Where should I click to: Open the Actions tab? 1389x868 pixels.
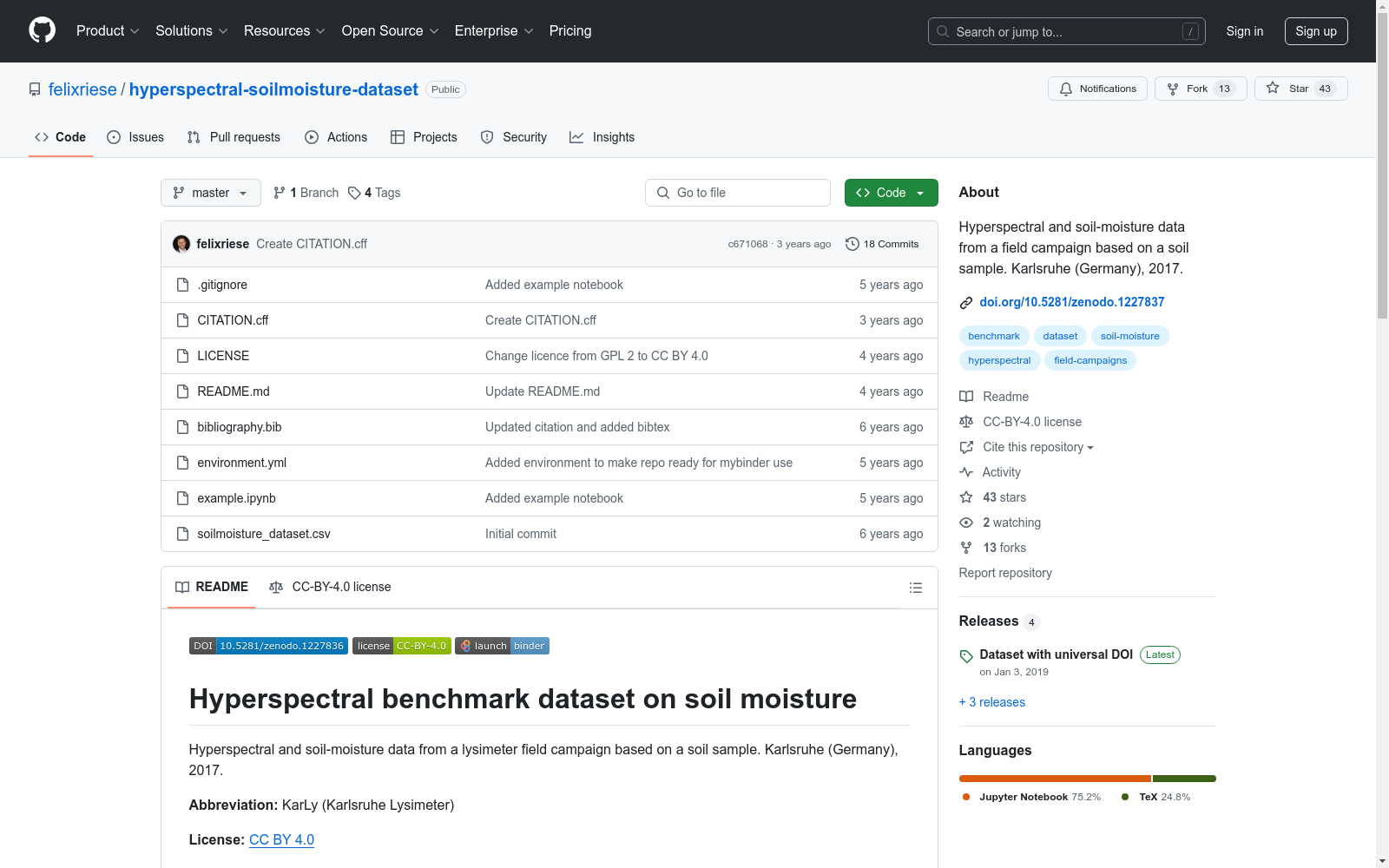click(336, 137)
